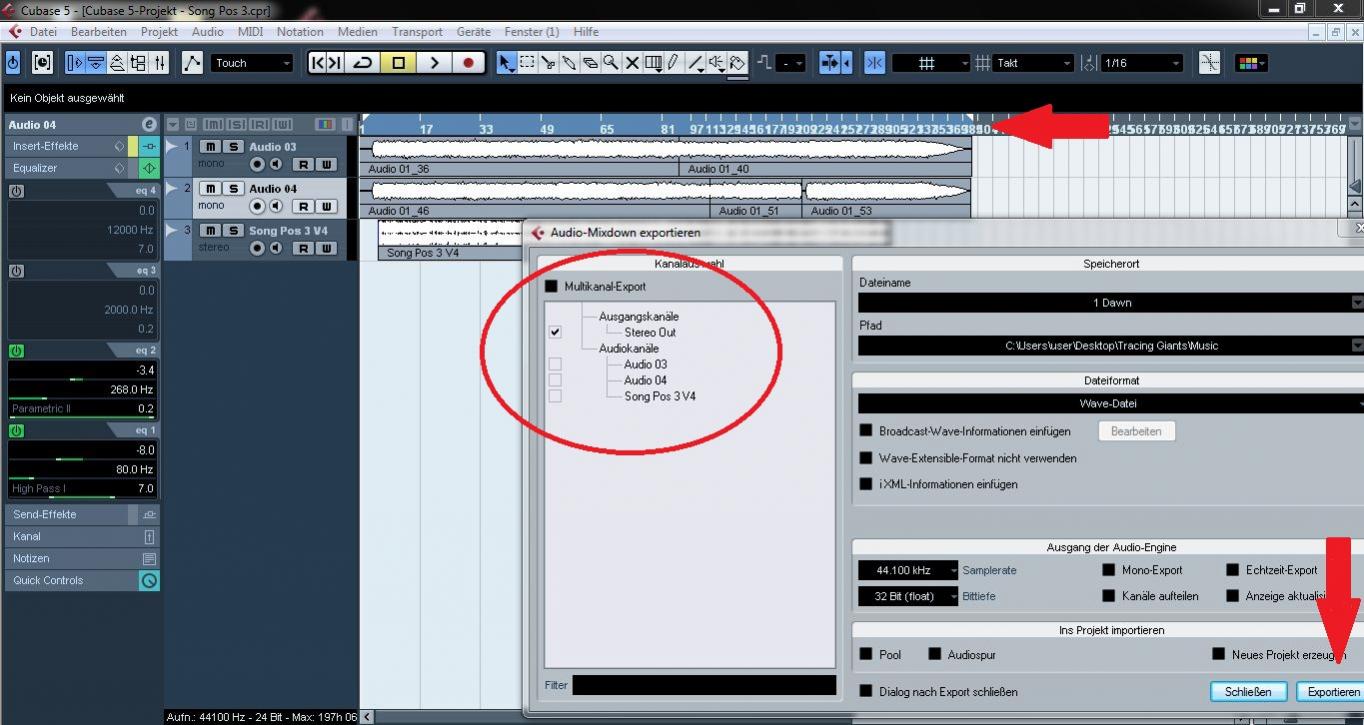Open the 44.100 kHz Samplerate dropdown
The width and height of the screenshot is (1364, 725).
[x=907, y=570]
